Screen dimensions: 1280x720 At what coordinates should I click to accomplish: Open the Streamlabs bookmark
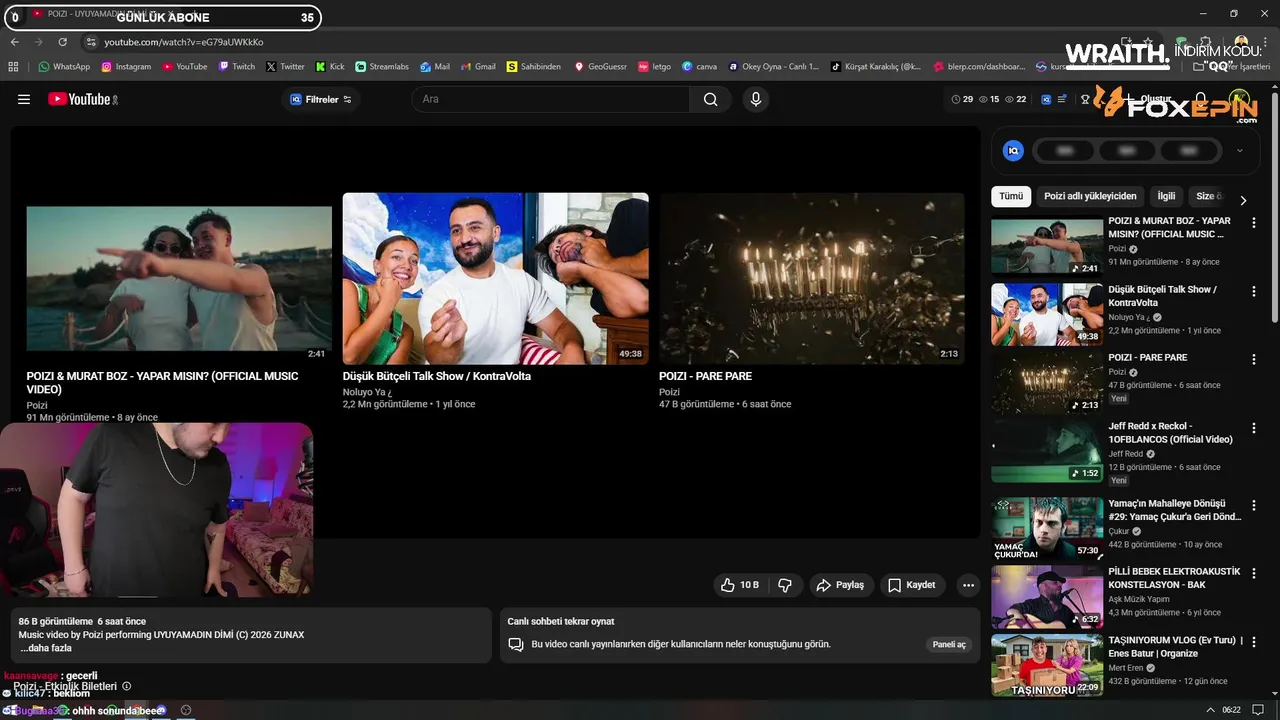382,67
